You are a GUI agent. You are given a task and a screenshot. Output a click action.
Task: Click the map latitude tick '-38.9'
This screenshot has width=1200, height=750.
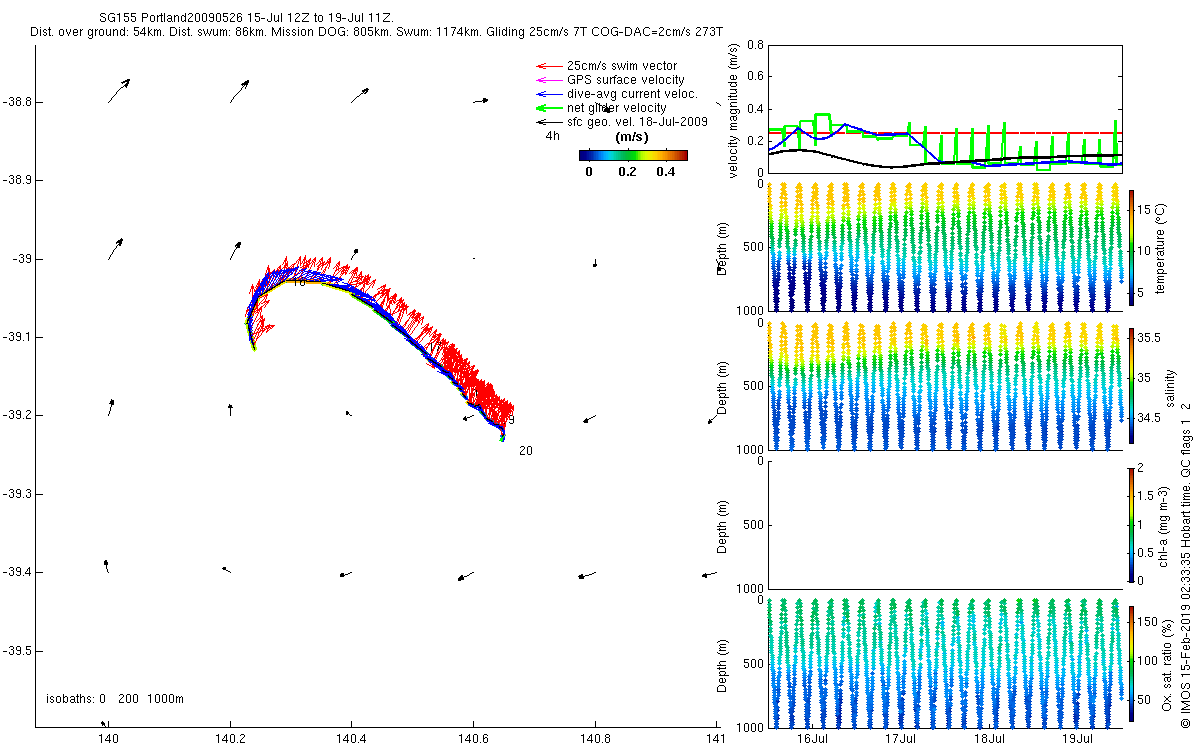pos(16,180)
